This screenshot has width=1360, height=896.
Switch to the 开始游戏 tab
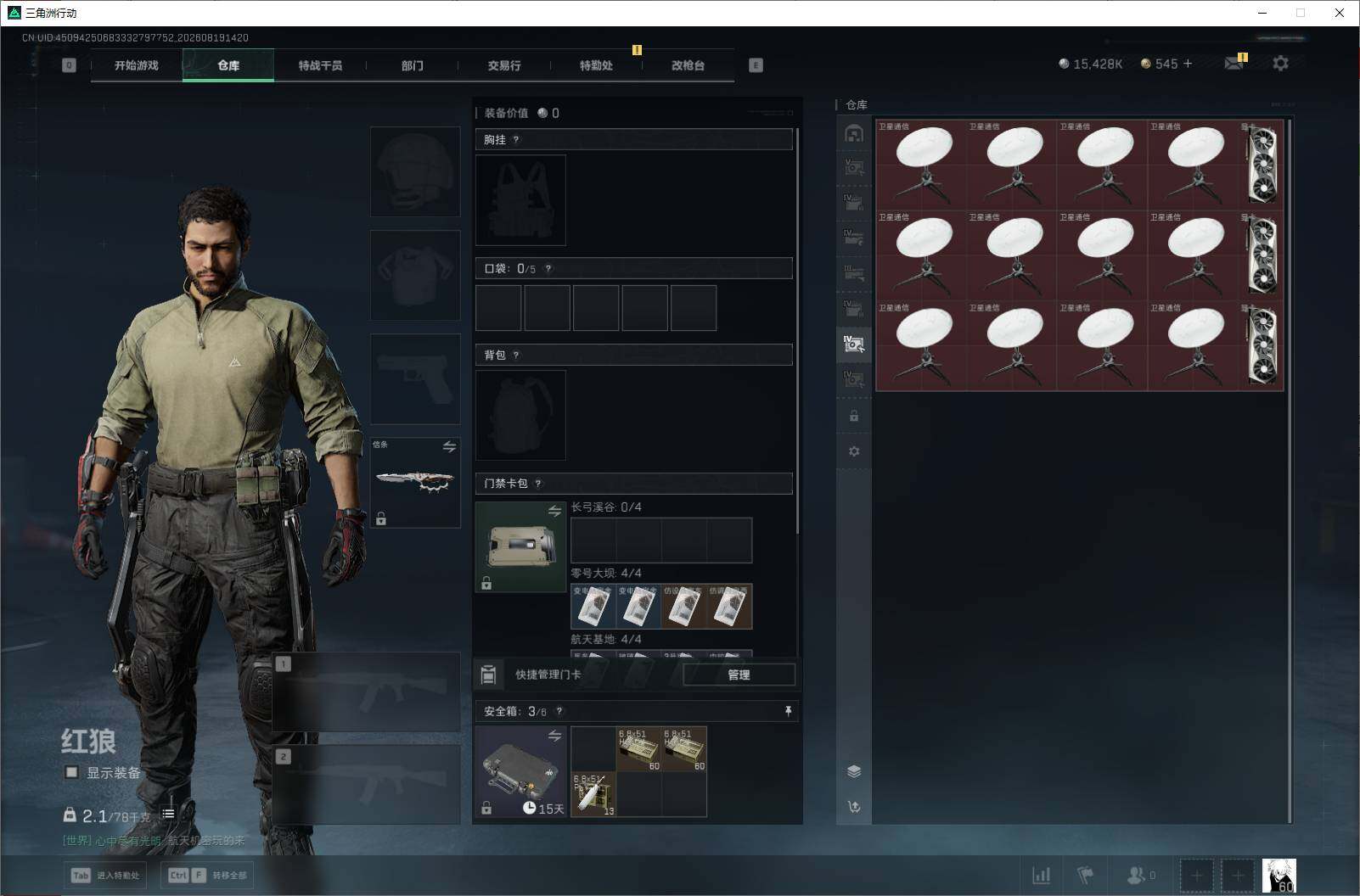tap(136, 65)
